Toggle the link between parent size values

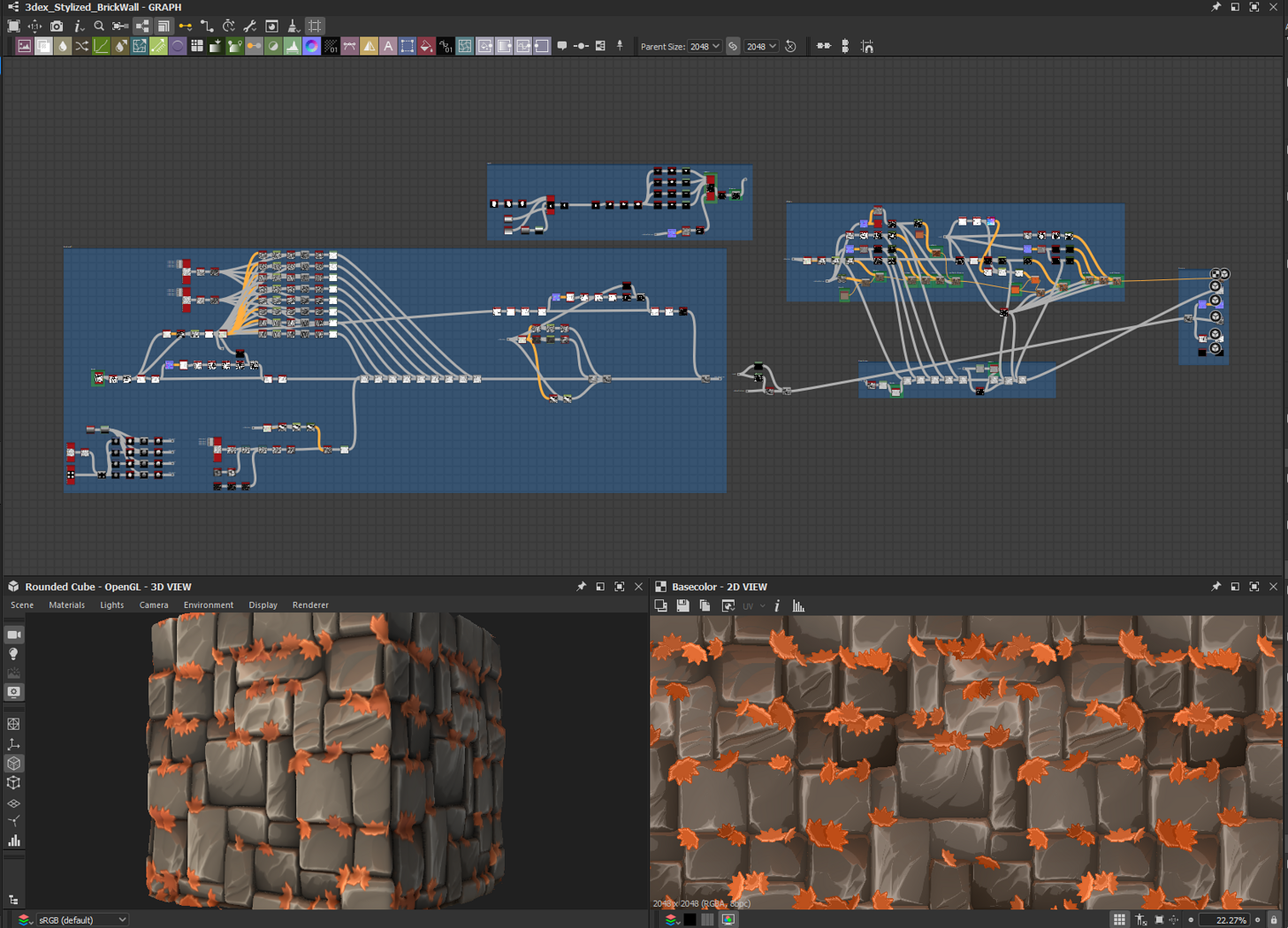[x=733, y=46]
